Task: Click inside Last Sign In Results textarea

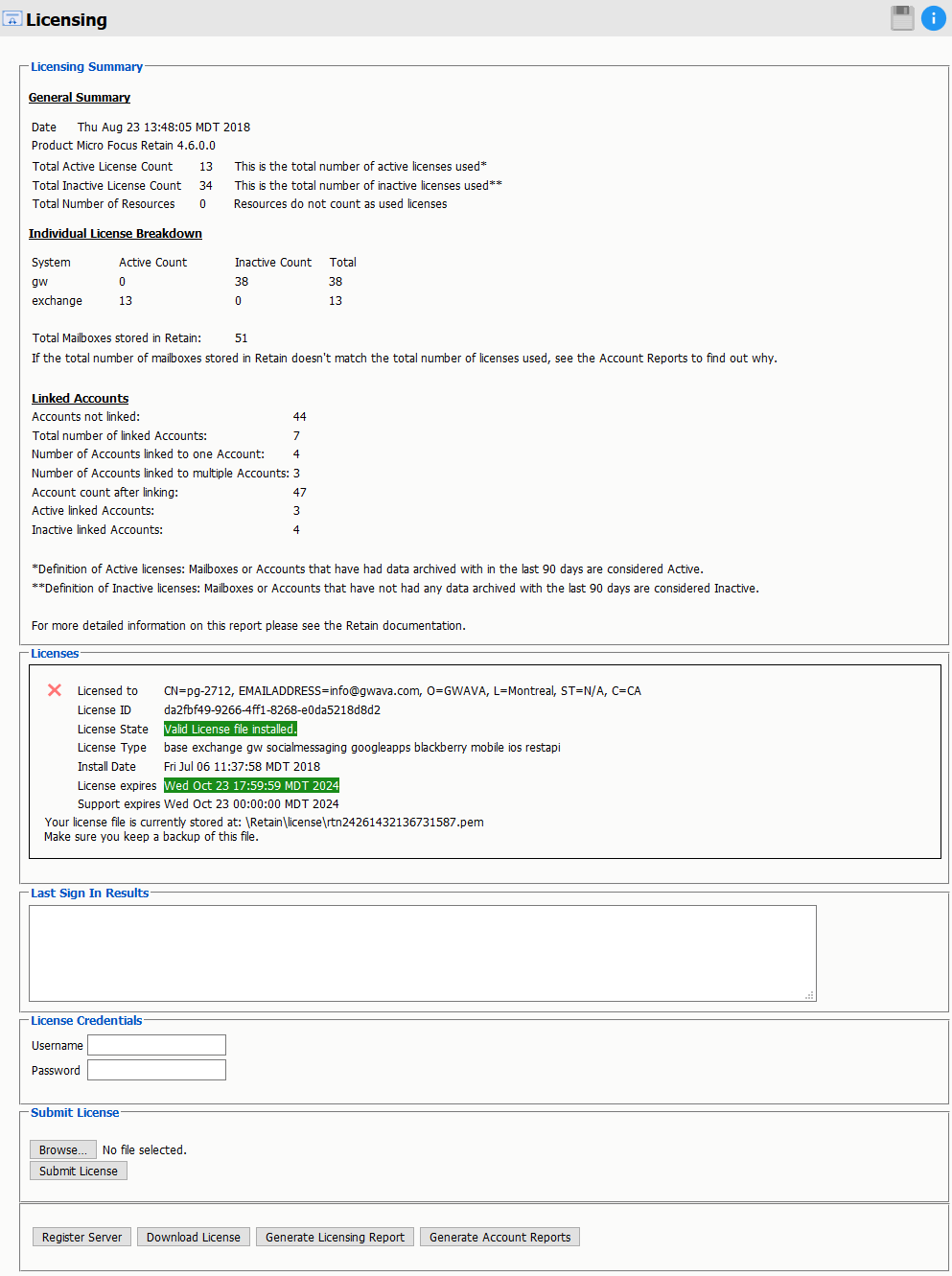Action: pos(422,953)
